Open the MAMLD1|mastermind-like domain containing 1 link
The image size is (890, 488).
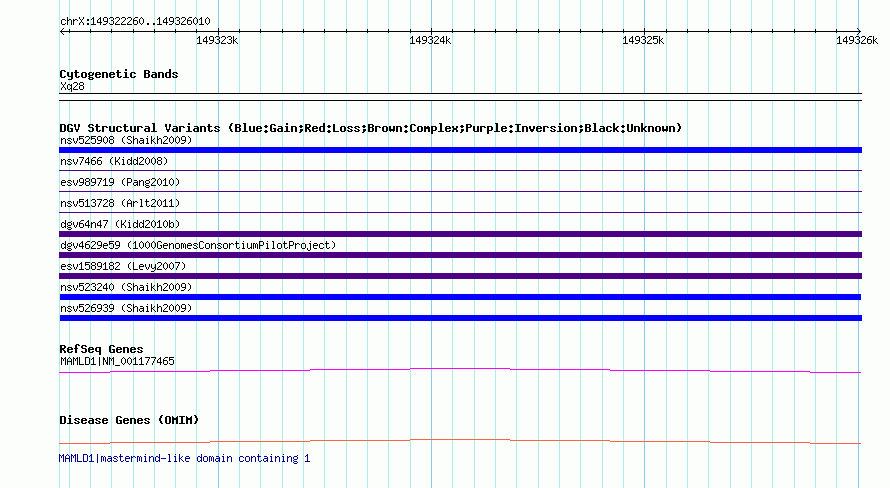[x=184, y=458]
